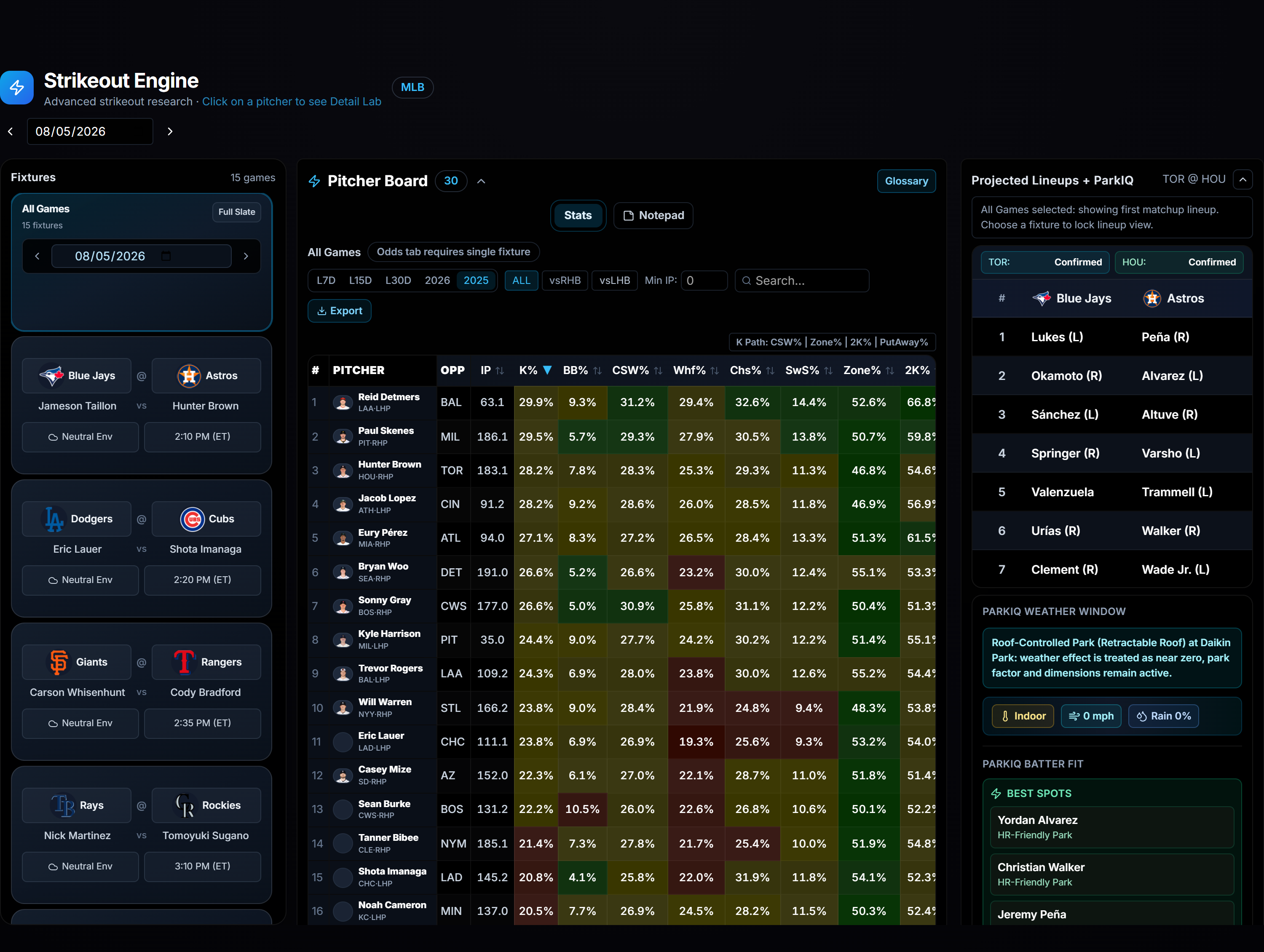
Task: Click Yordan Alvarez best spot card
Action: click(x=1112, y=827)
